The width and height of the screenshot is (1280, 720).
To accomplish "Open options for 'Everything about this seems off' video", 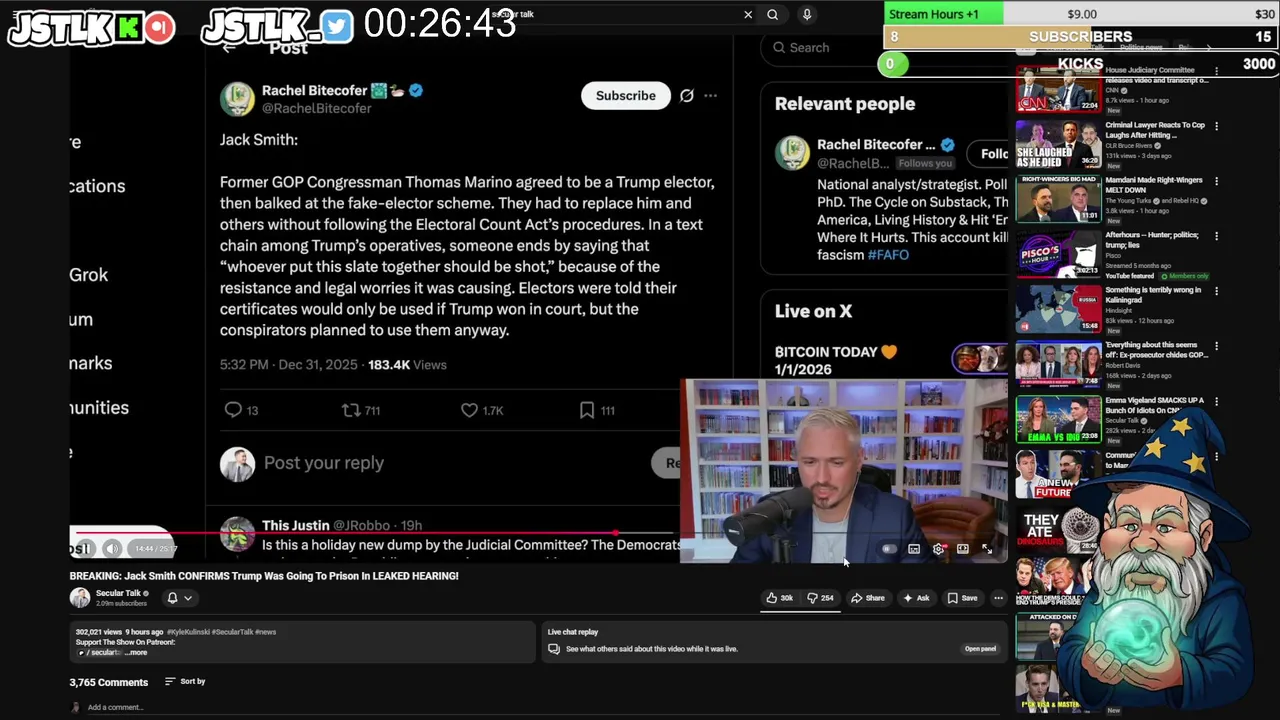I will point(1216,346).
